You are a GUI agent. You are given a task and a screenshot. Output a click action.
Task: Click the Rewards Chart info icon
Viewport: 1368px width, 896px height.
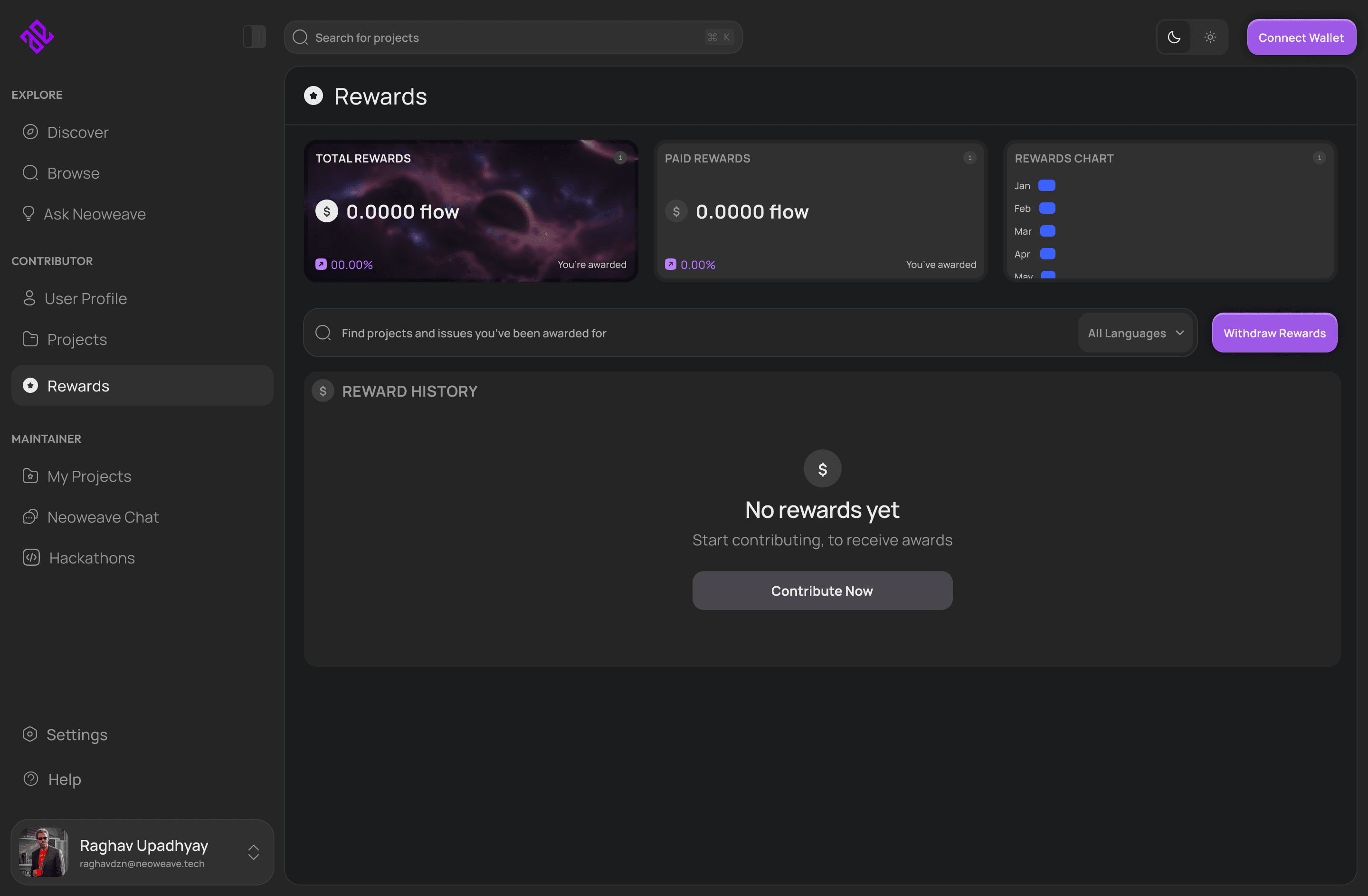click(x=1319, y=157)
